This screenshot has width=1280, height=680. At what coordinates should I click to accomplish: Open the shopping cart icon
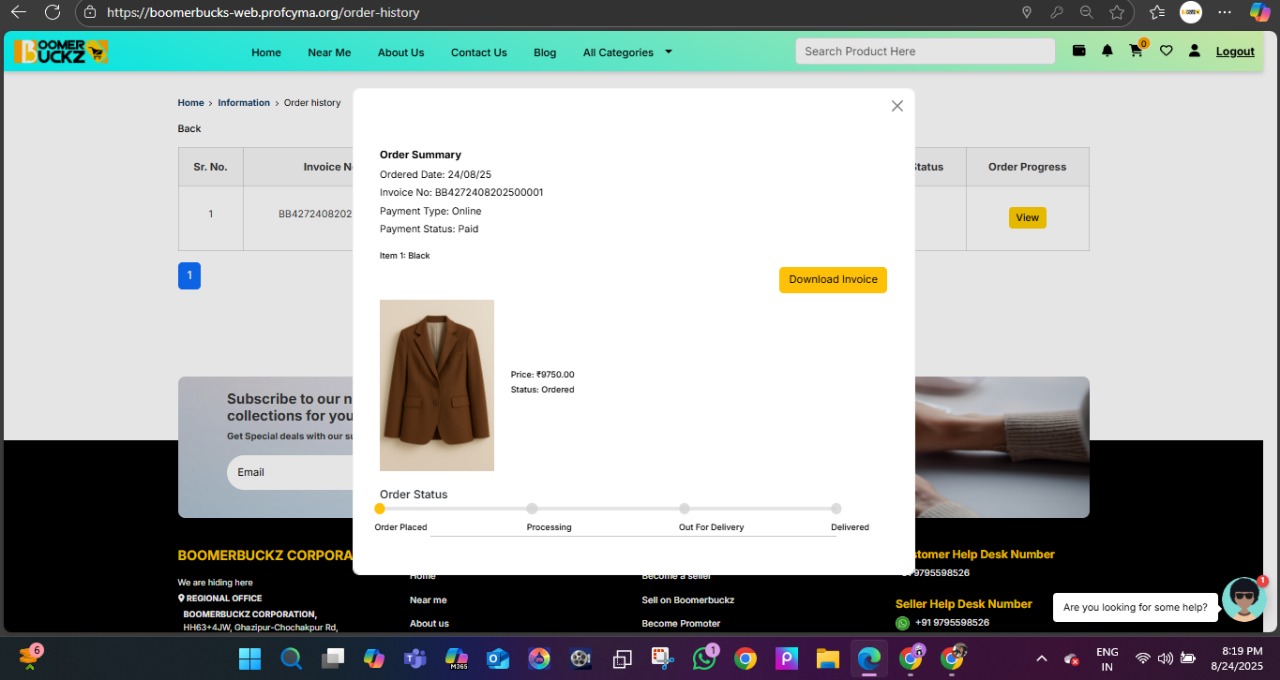tap(1136, 51)
